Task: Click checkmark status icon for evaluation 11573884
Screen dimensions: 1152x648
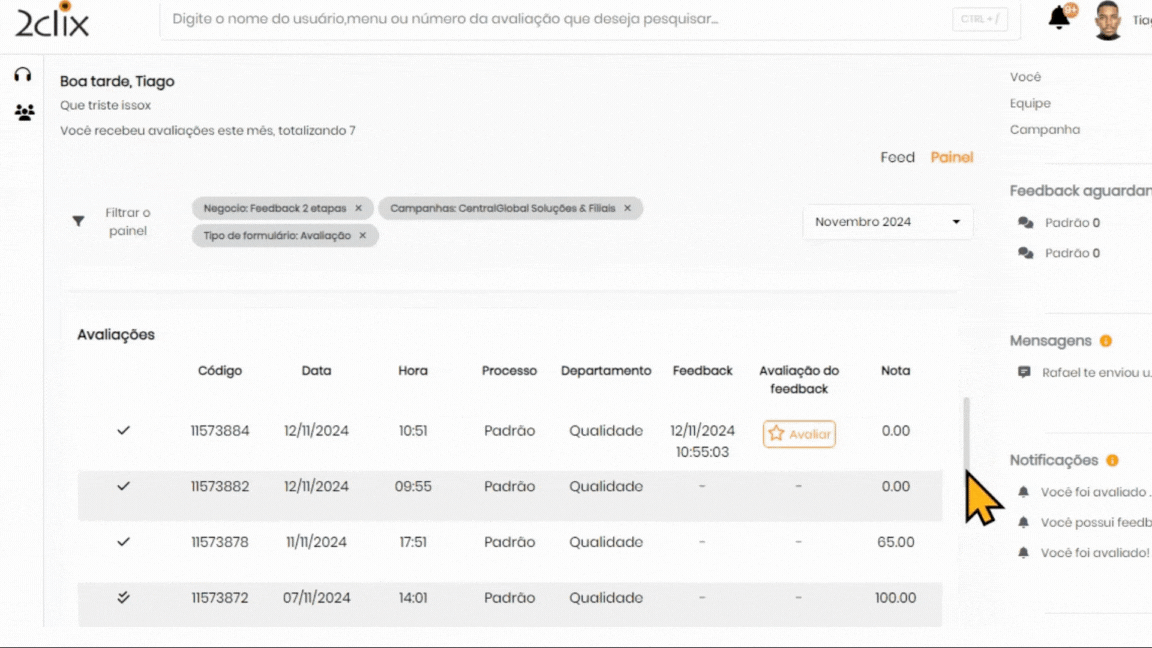Action: pyautogui.click(x=124, y=430)
